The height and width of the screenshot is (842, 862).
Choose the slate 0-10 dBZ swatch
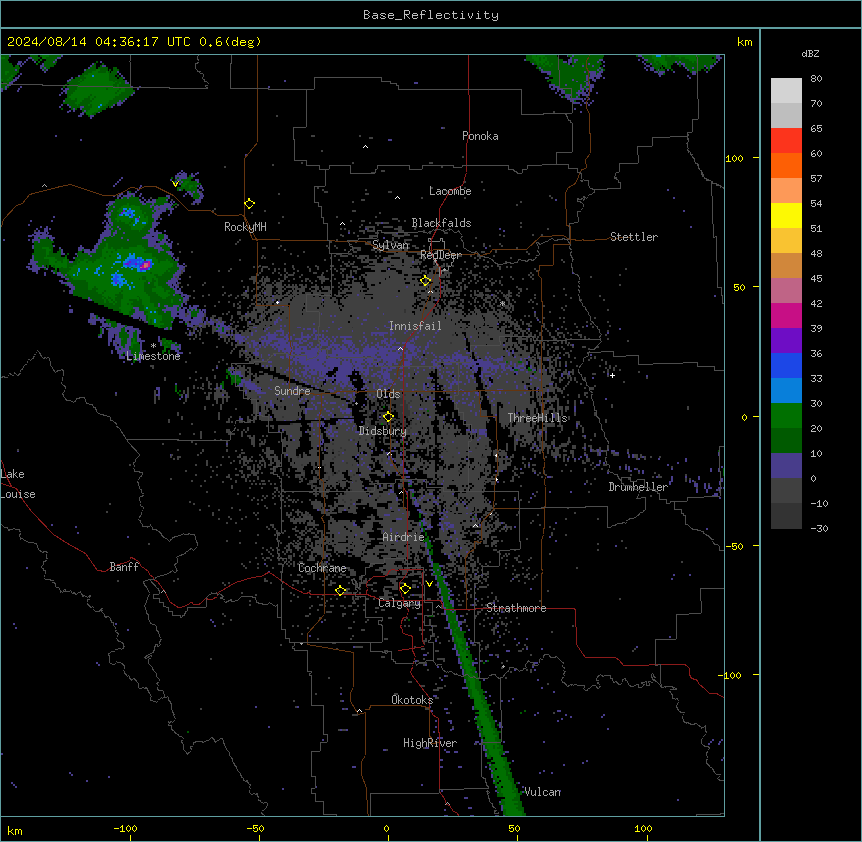click(786, 466)
